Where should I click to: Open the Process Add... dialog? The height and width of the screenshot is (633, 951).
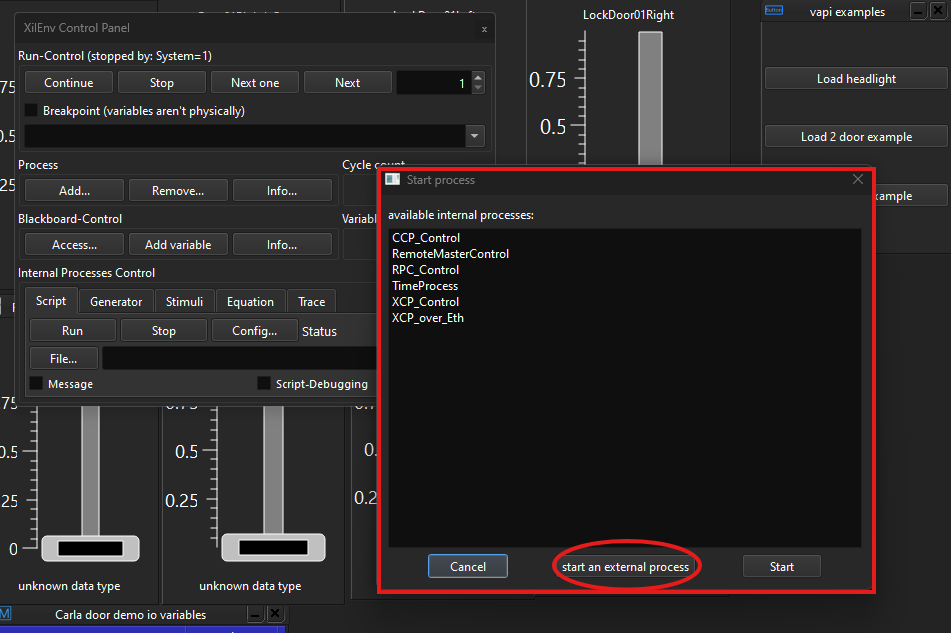pyautogui.click(x=73, y=190)
